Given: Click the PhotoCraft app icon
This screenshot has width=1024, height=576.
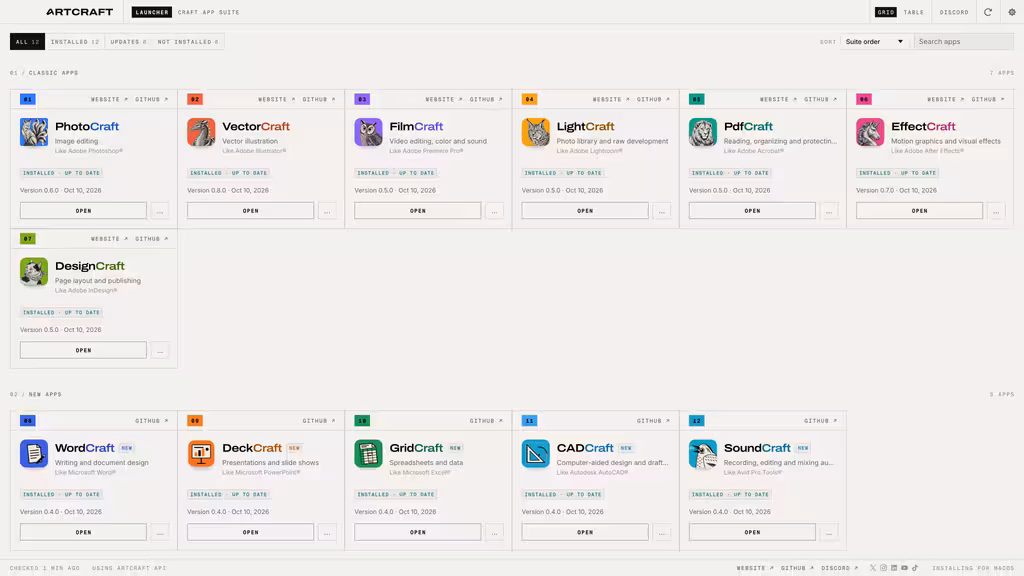Looking at the screenshot, I should [x=34, y=132].
